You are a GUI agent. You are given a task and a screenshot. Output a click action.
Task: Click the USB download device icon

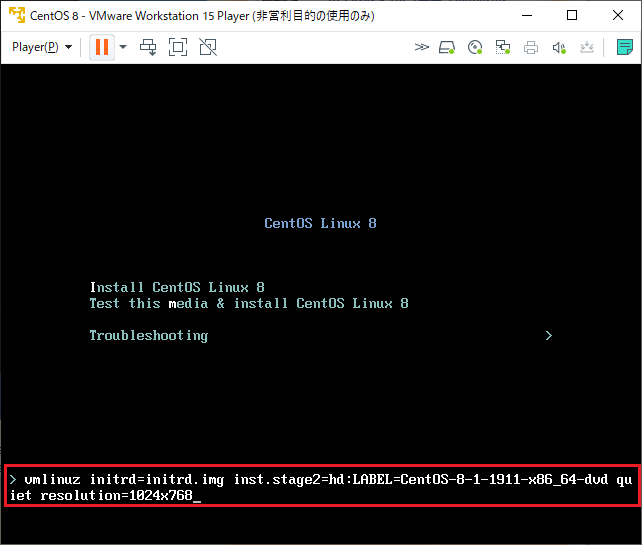(587, 47)
